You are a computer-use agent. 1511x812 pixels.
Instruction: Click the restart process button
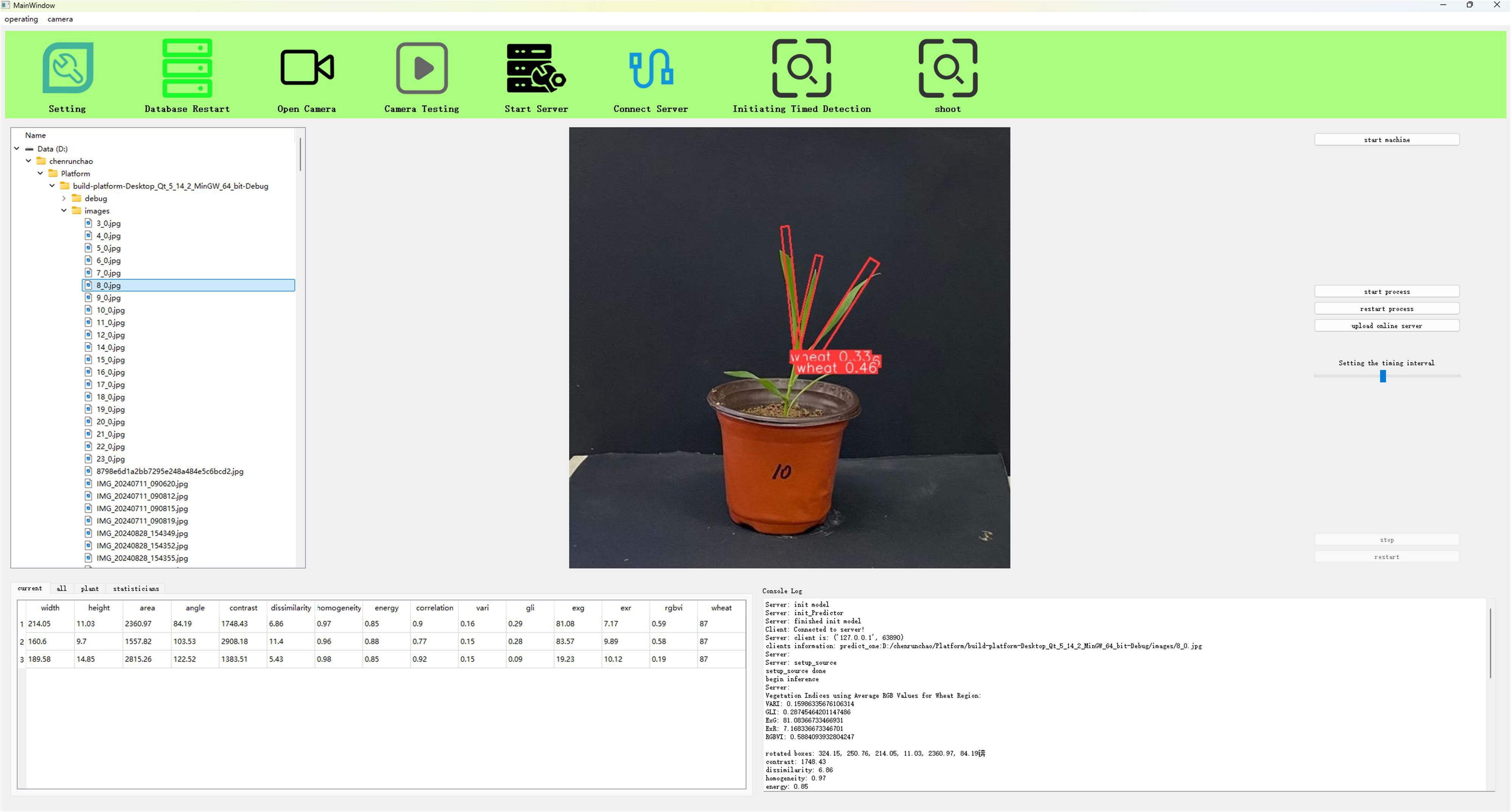(1387, 309)
